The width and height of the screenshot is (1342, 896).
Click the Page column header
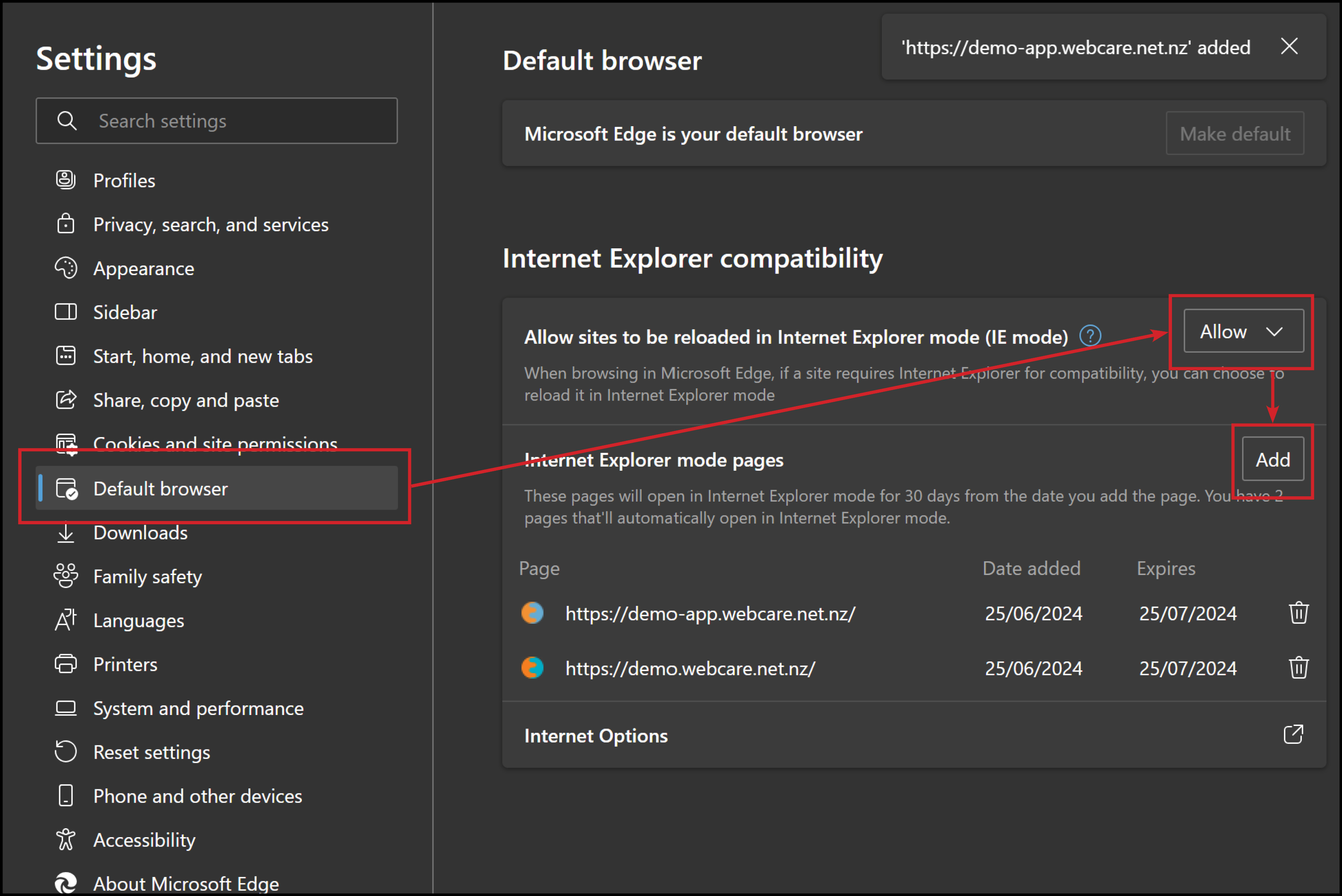click(539, 569)
